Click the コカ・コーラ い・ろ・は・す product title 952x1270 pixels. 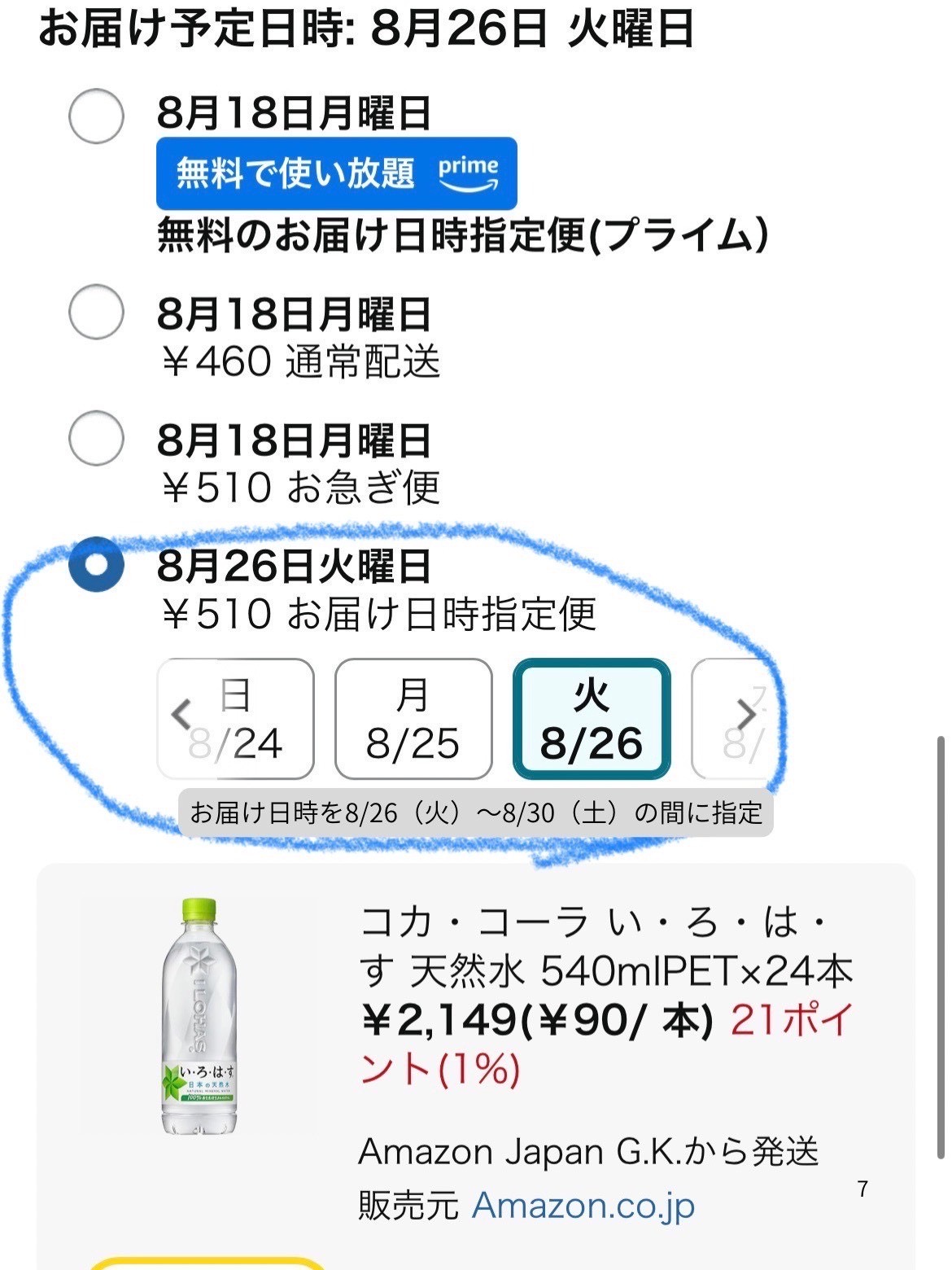click(605, 946)
